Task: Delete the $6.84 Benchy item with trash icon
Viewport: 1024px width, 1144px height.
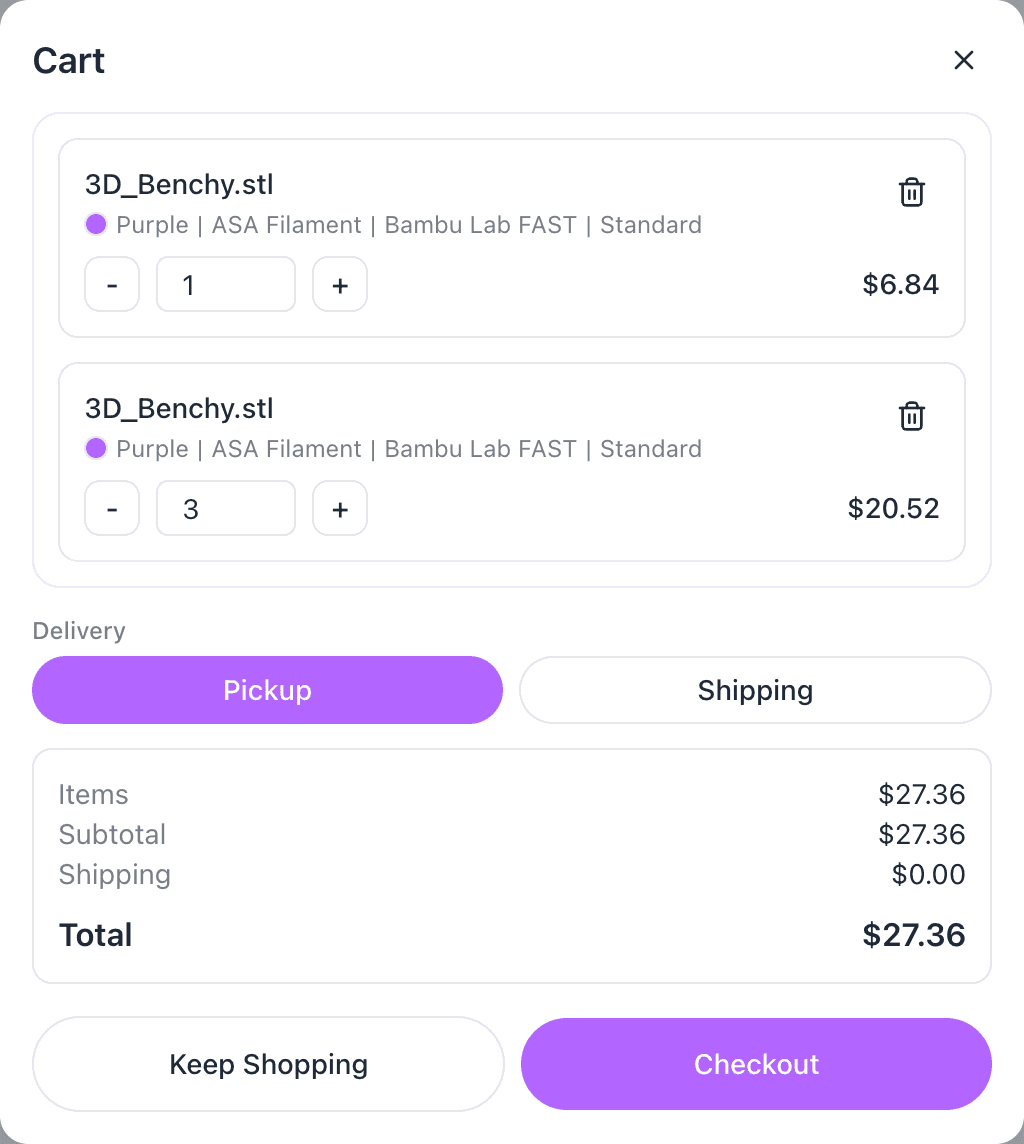Action: tap(912, 192)
